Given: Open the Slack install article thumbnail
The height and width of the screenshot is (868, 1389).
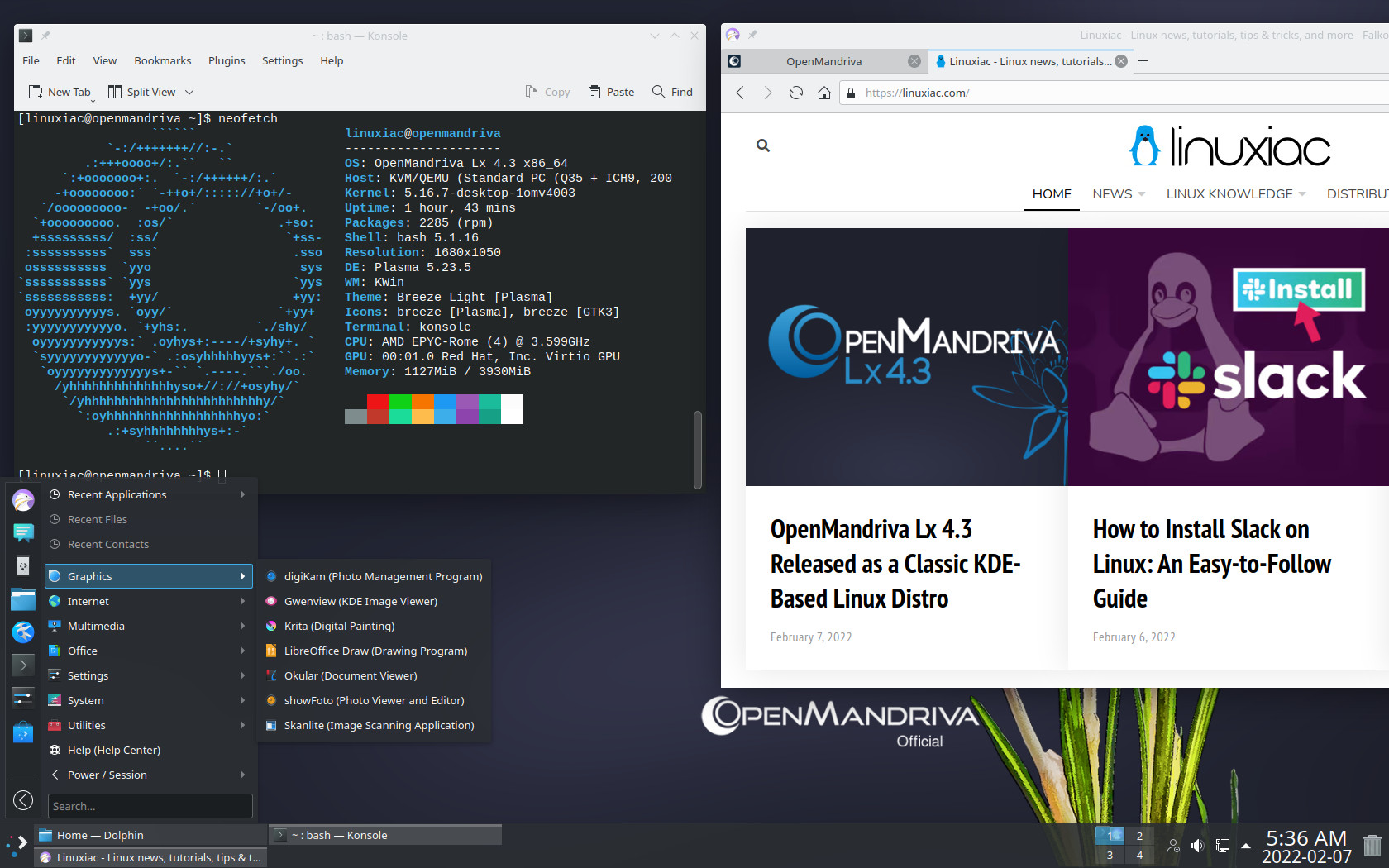Looking at the screenshot, I should pyautogui.click(x=1229, y=357).
